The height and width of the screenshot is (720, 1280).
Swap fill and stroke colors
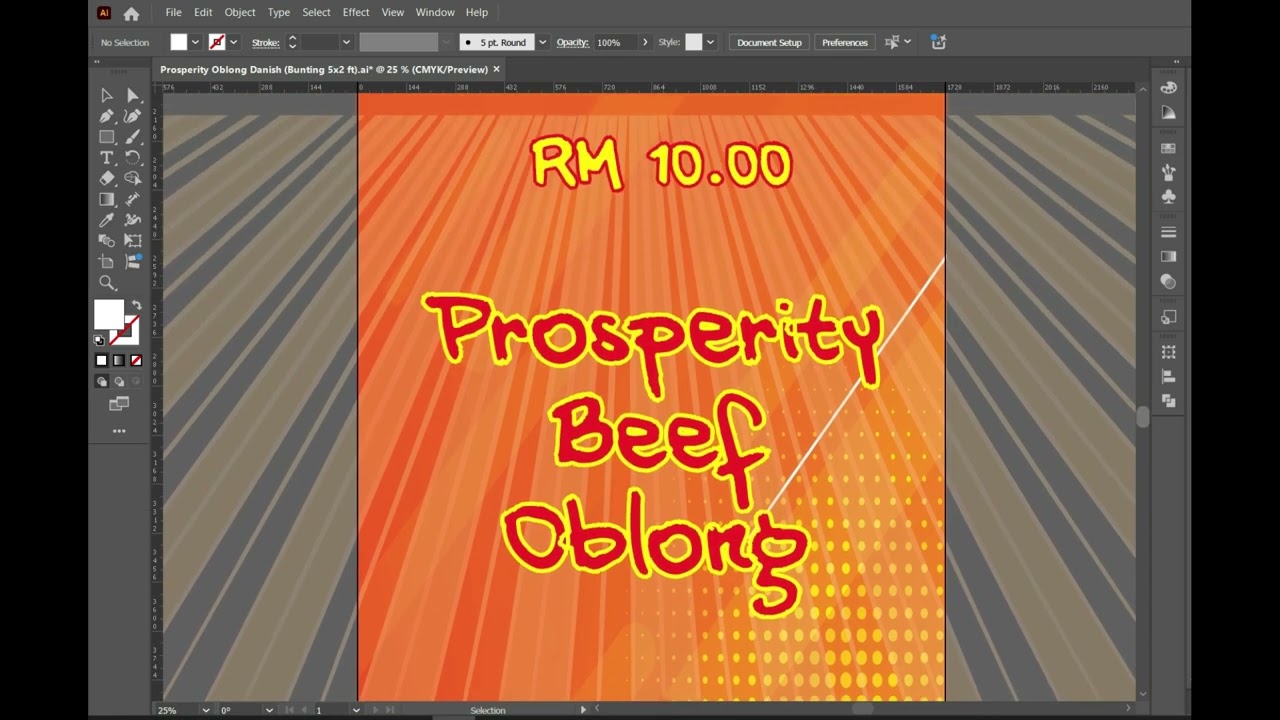[137, 305]
